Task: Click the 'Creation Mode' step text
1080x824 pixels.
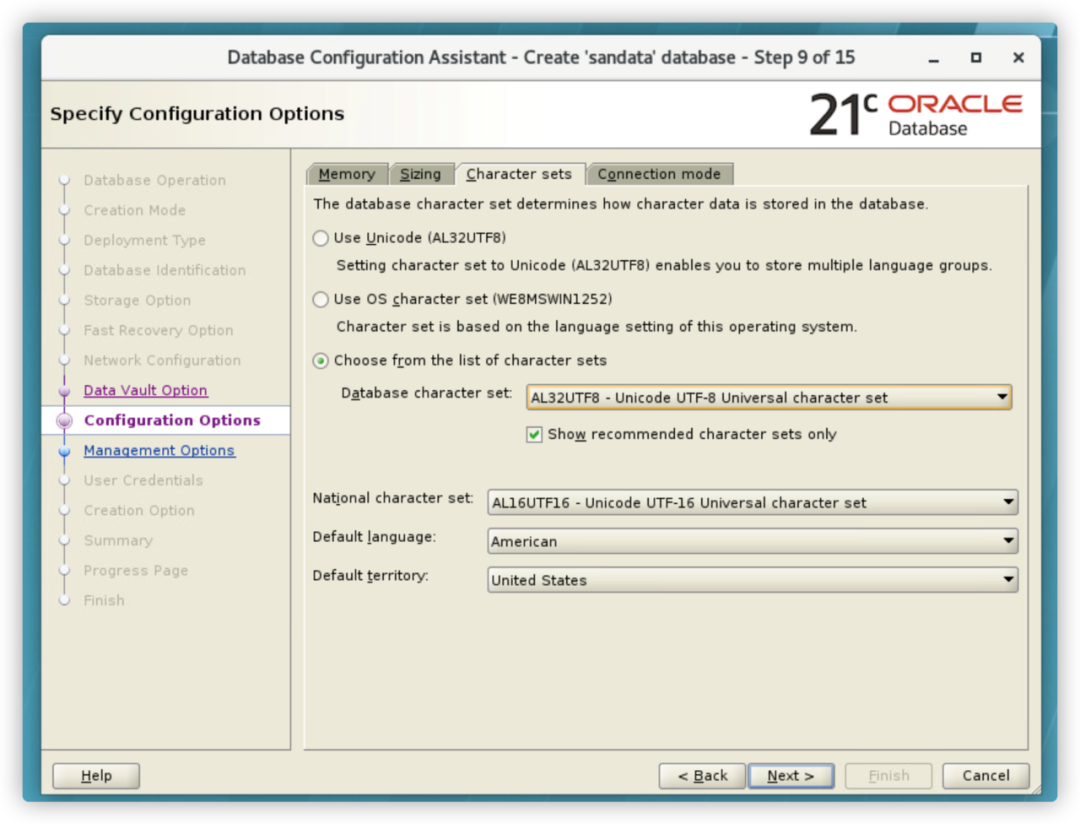Action: pyautogui.click(x=135, y=210)
